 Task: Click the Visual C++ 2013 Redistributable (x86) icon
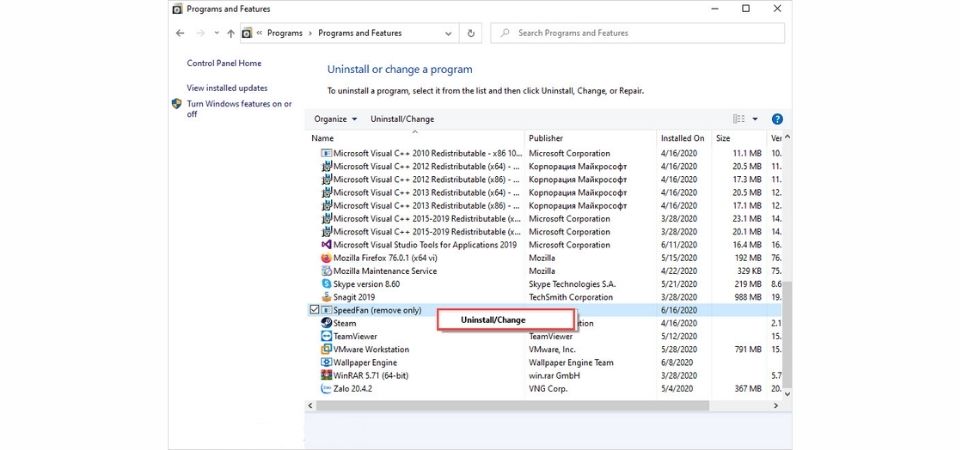pos(326,205)
